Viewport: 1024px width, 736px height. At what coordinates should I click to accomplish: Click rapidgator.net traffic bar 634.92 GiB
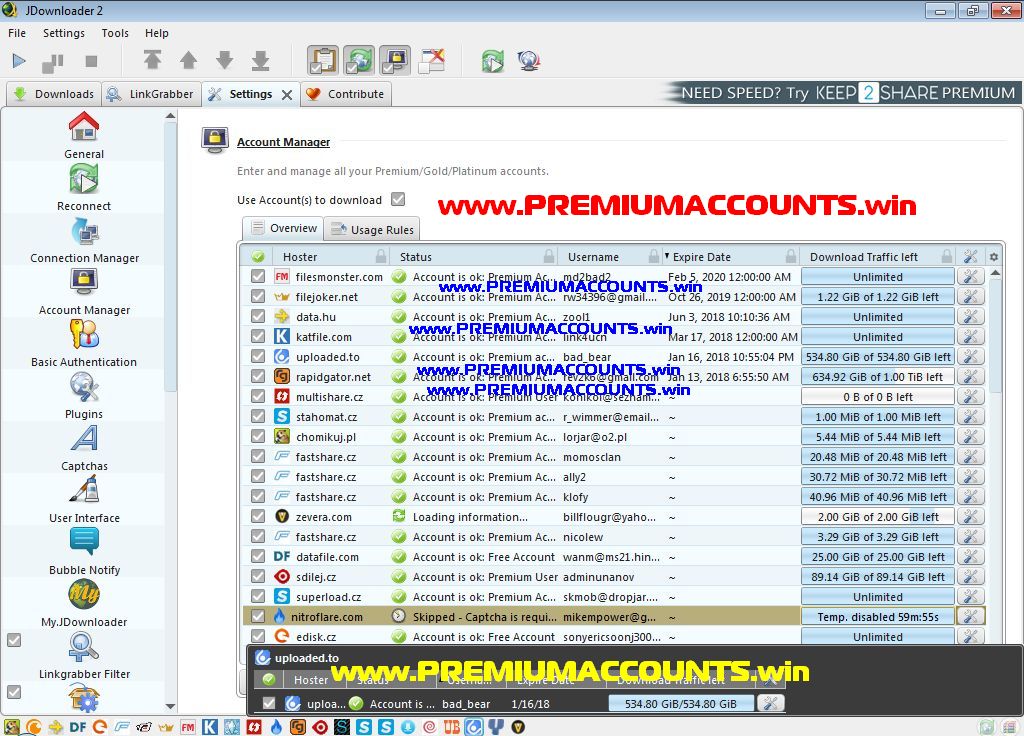[x=878, y=377]
